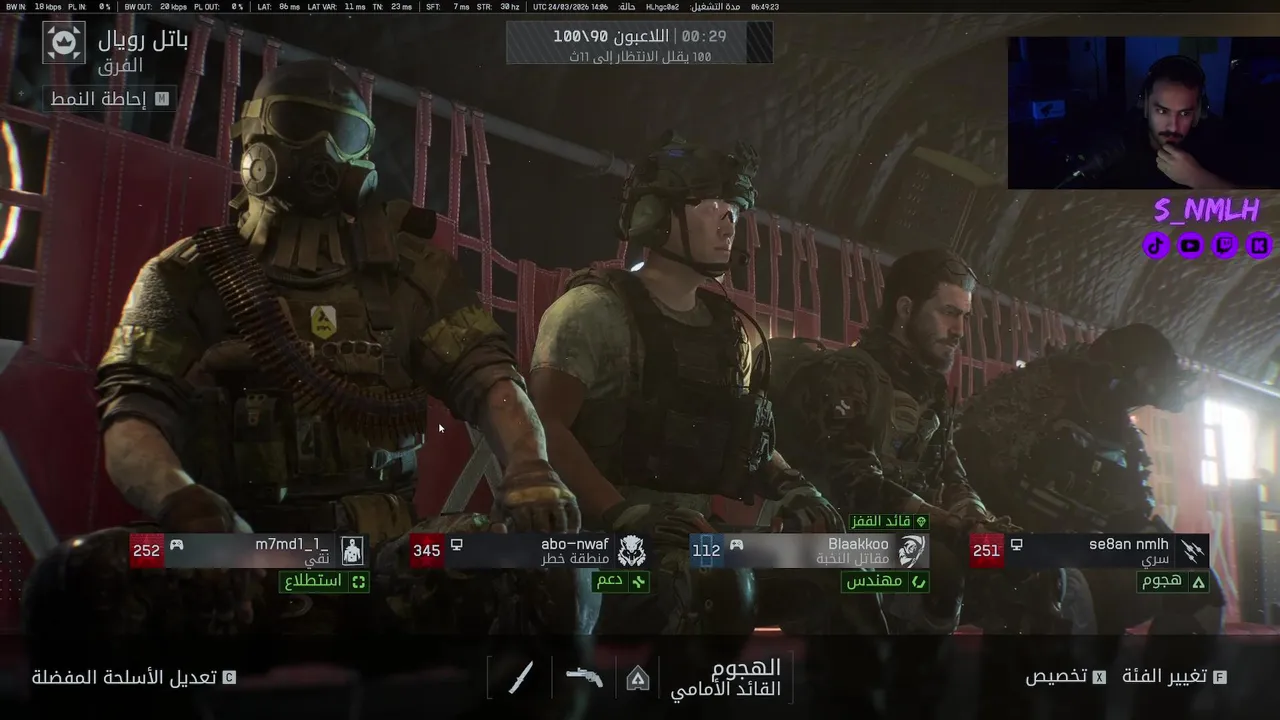Image resolution: width=1280 pixels, height=720 pixels.
Task: Click LAT 96 ms network stat
Action: (x=278, y=6)
